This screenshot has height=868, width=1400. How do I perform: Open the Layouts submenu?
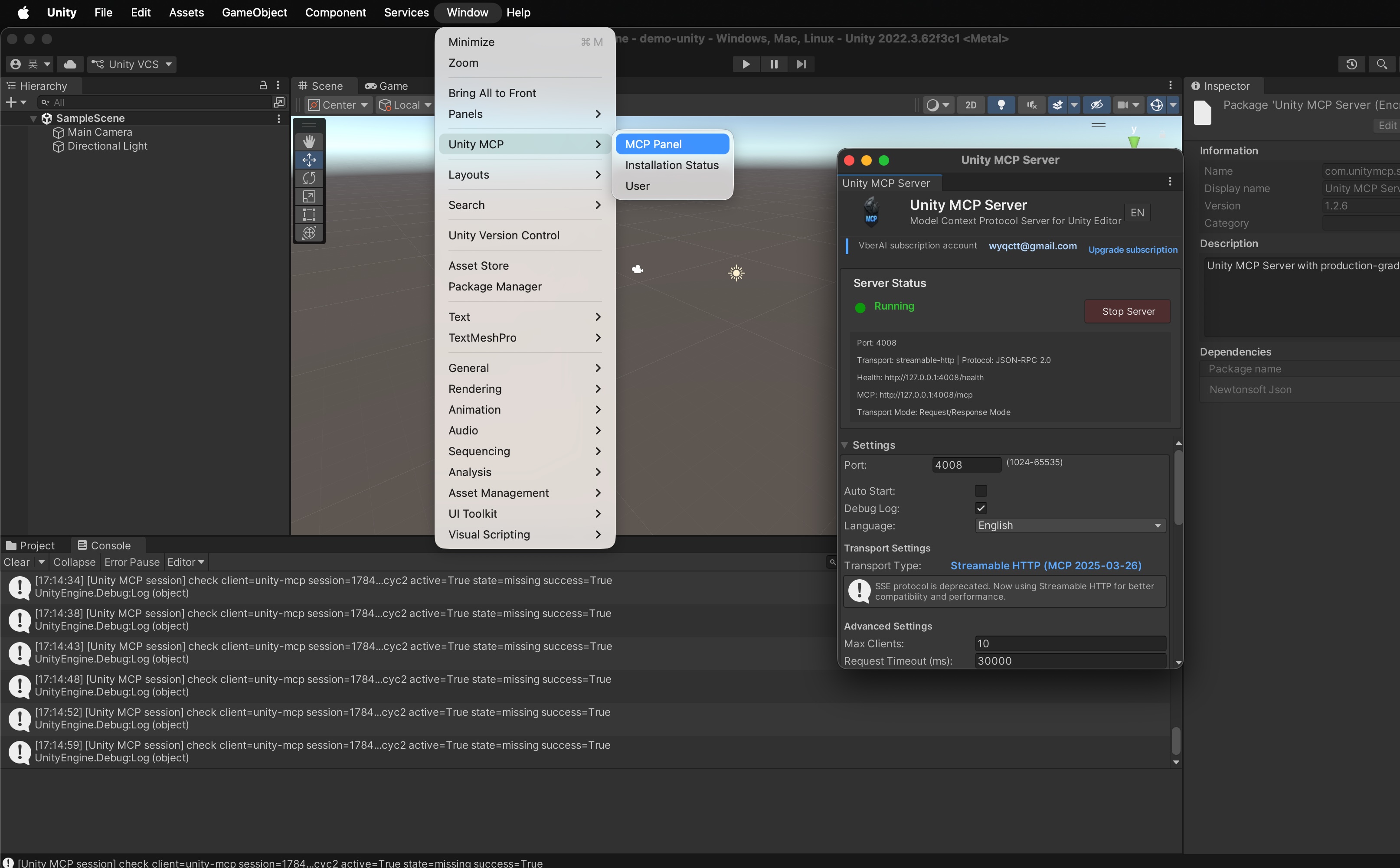tap(524, 175)
